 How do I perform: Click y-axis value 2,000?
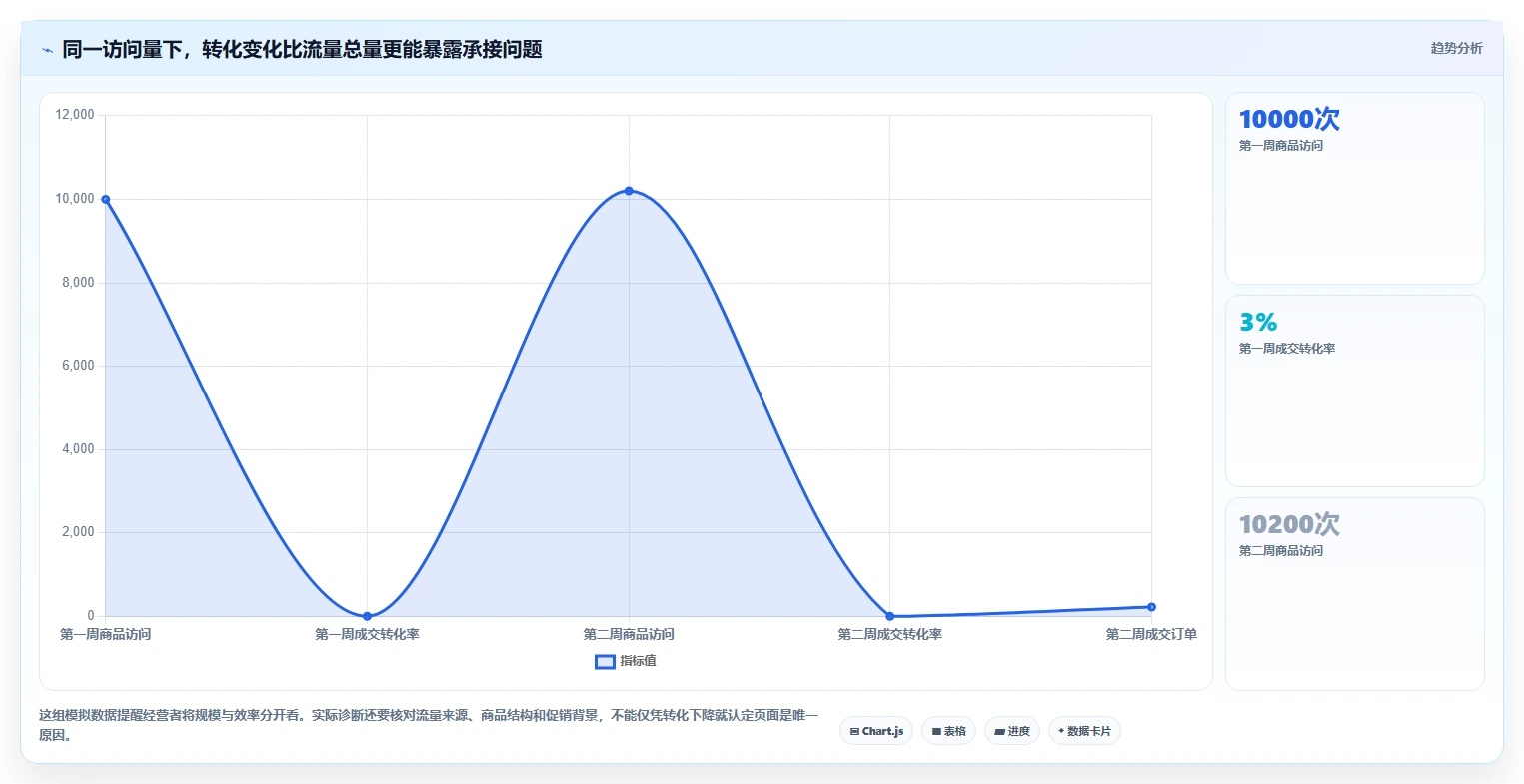pyautogui.click(x=78, y=532)
